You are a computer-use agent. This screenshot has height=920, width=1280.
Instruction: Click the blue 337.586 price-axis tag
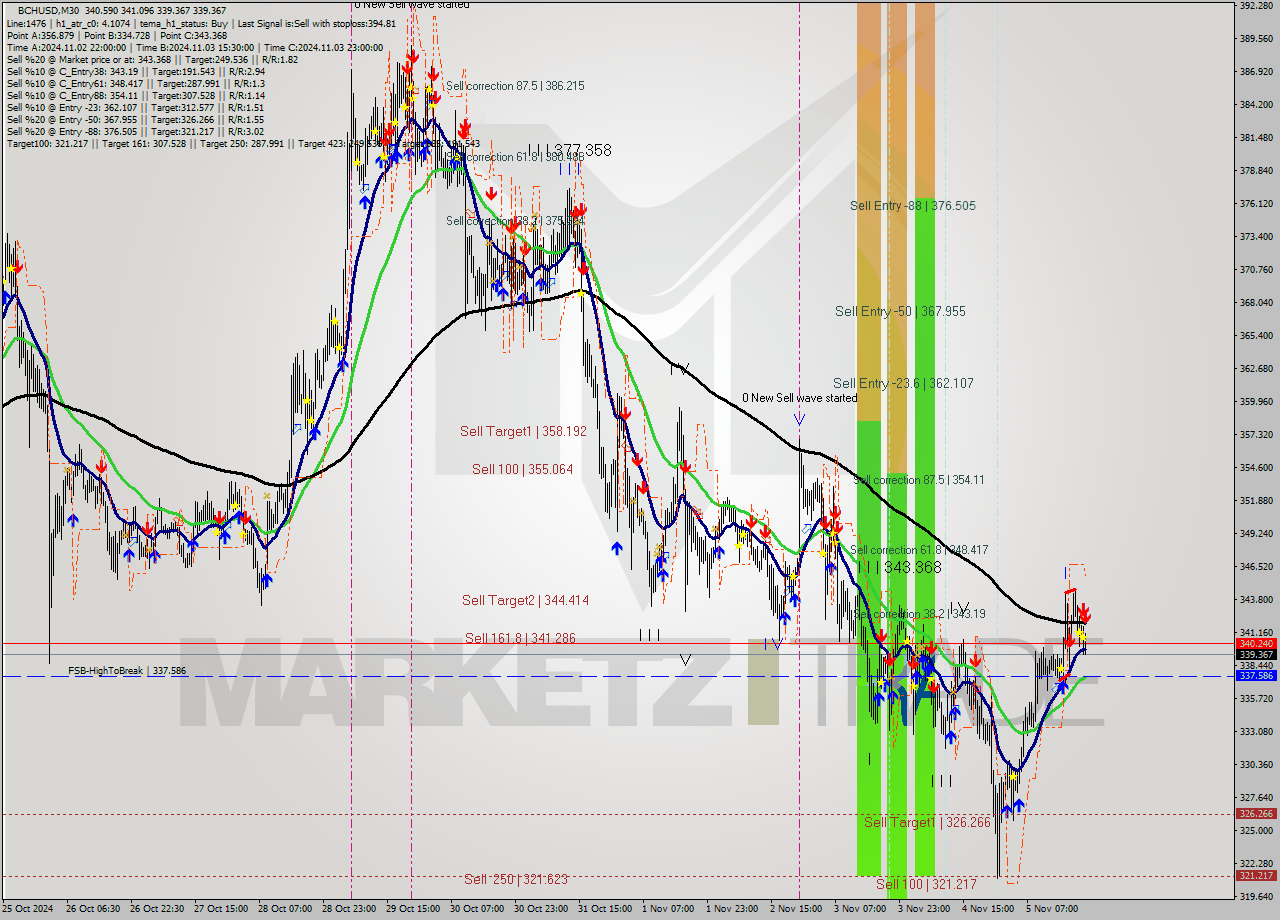pyautogui.click(x=1256, y=676)
